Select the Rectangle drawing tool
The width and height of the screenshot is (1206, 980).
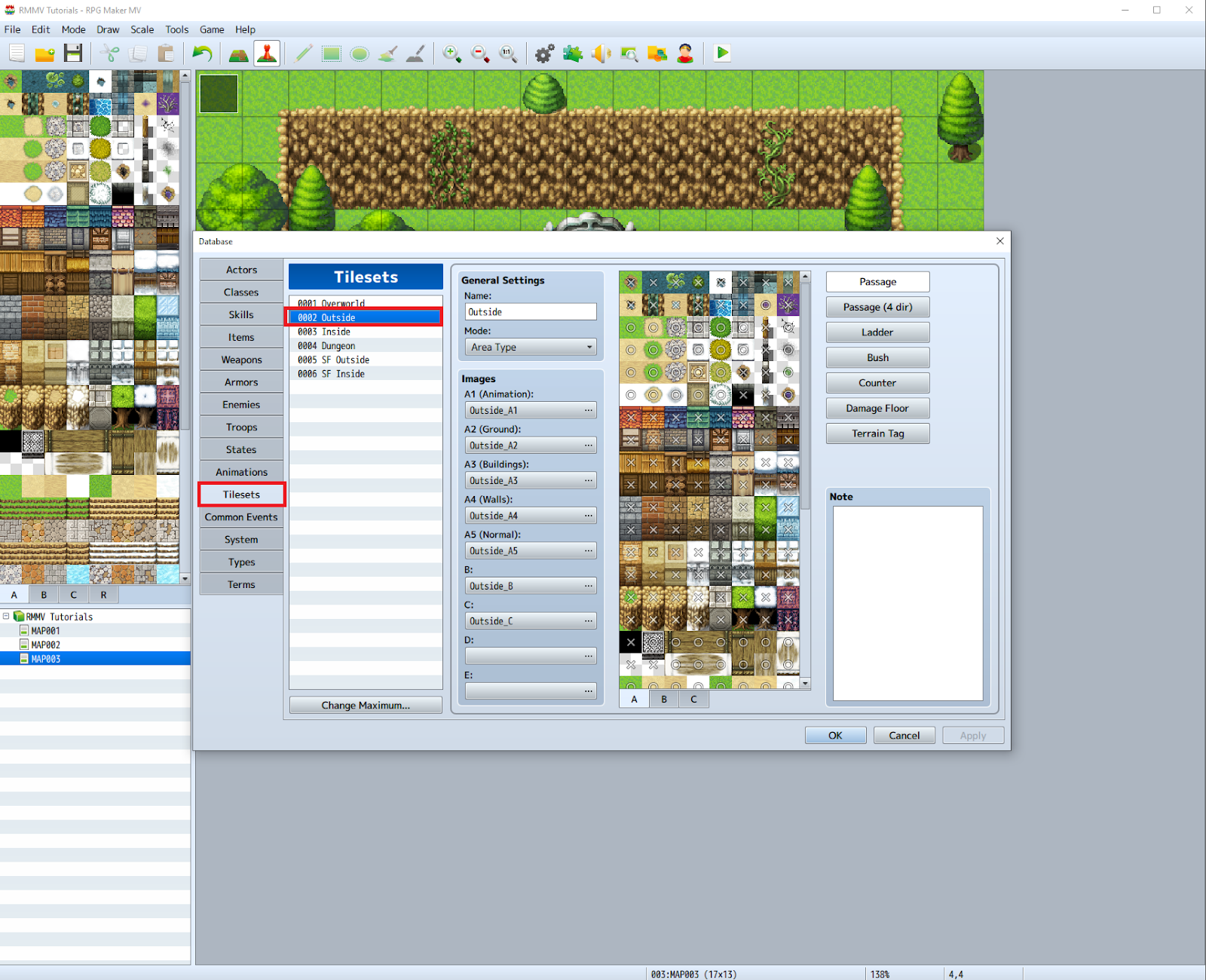pos(332,53)
